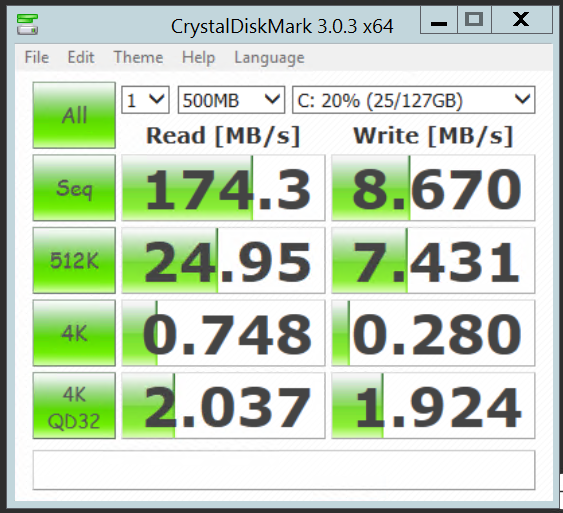
Task: Open the Theme menu
Action: click(x=138, y=57)
